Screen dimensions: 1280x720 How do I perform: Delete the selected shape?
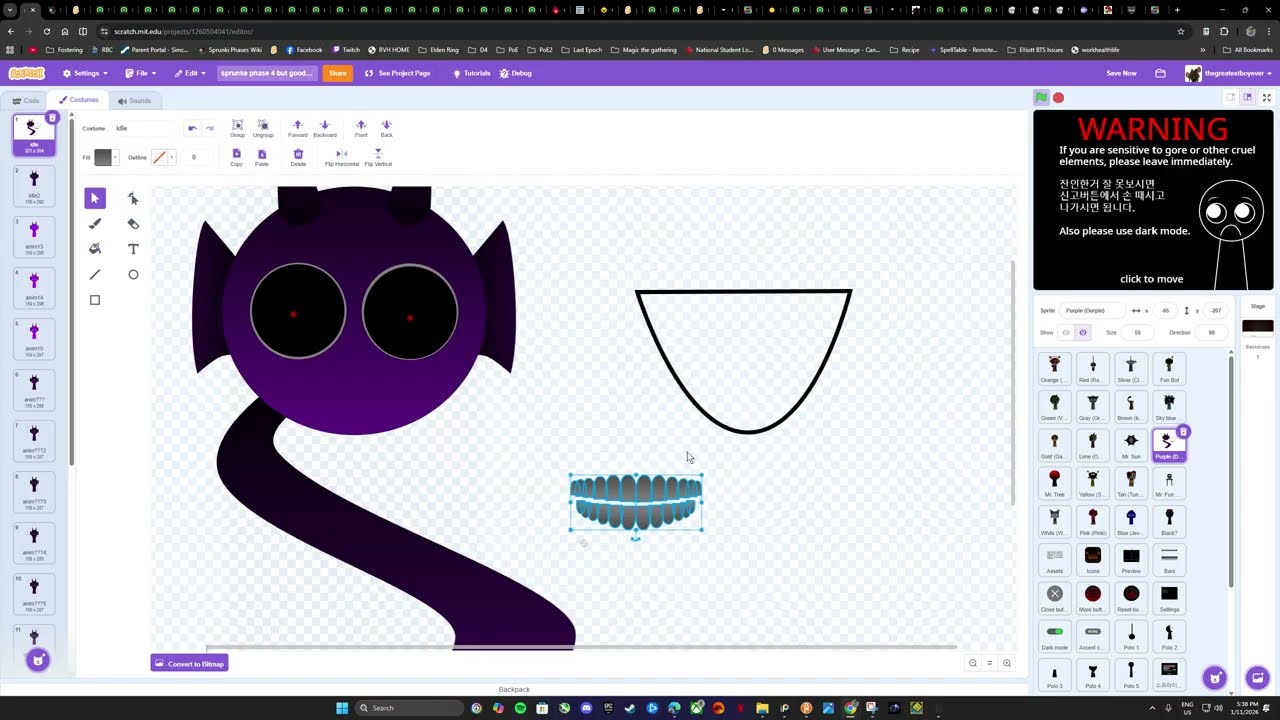pos(298,157)
